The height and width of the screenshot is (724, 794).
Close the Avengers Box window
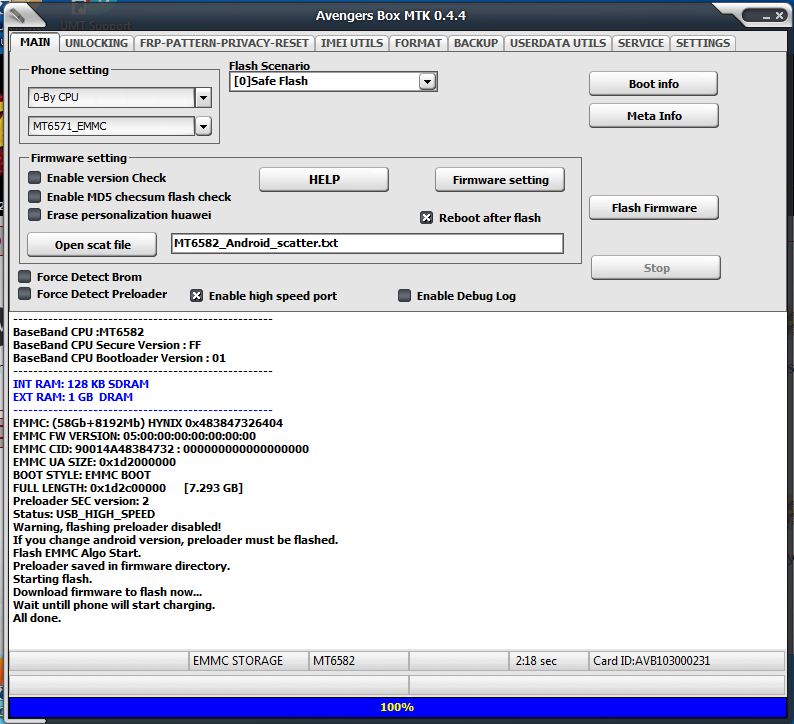[779, 16]
